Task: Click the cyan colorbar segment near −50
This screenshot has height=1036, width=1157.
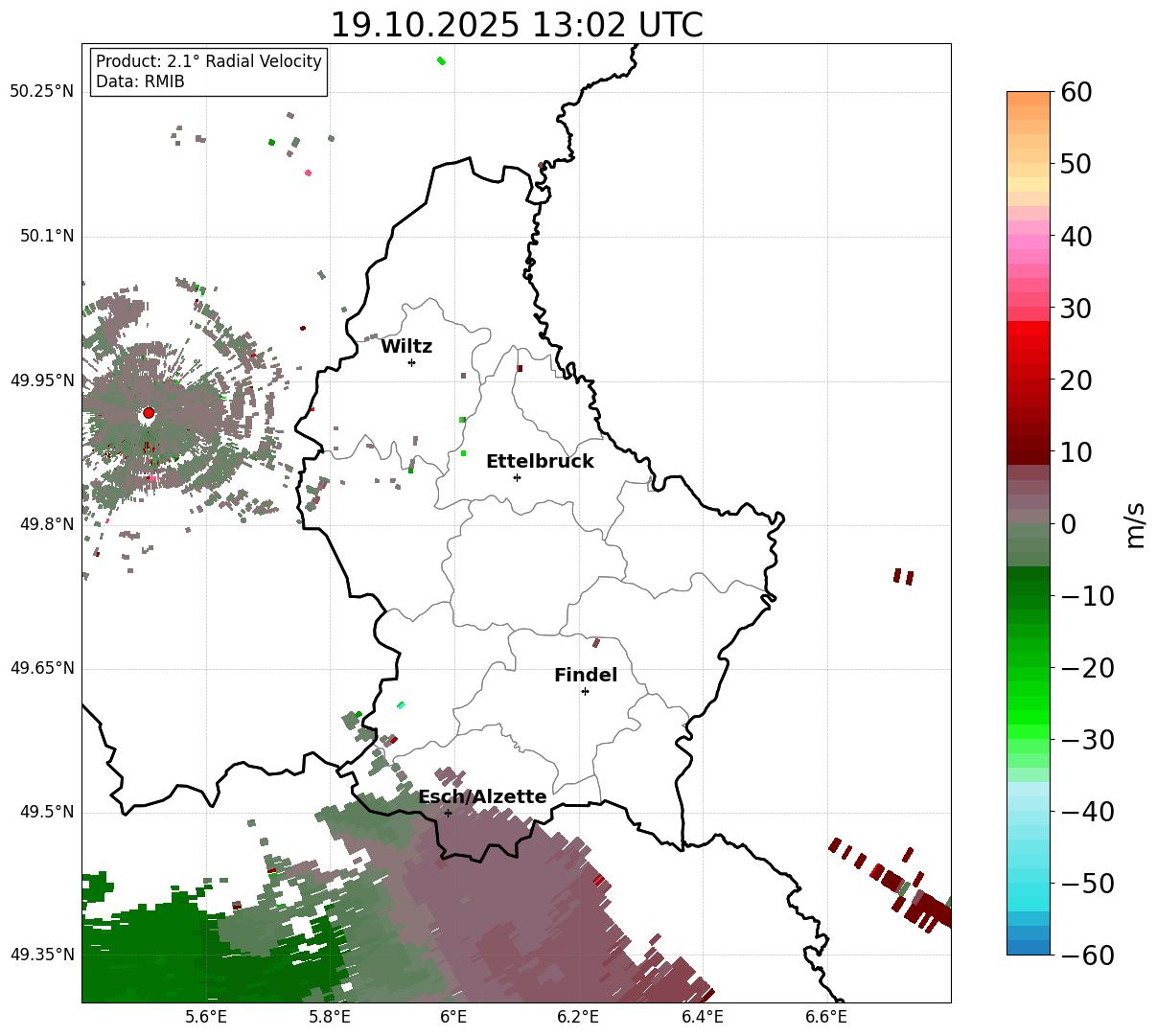Action: click(1029, 884)
